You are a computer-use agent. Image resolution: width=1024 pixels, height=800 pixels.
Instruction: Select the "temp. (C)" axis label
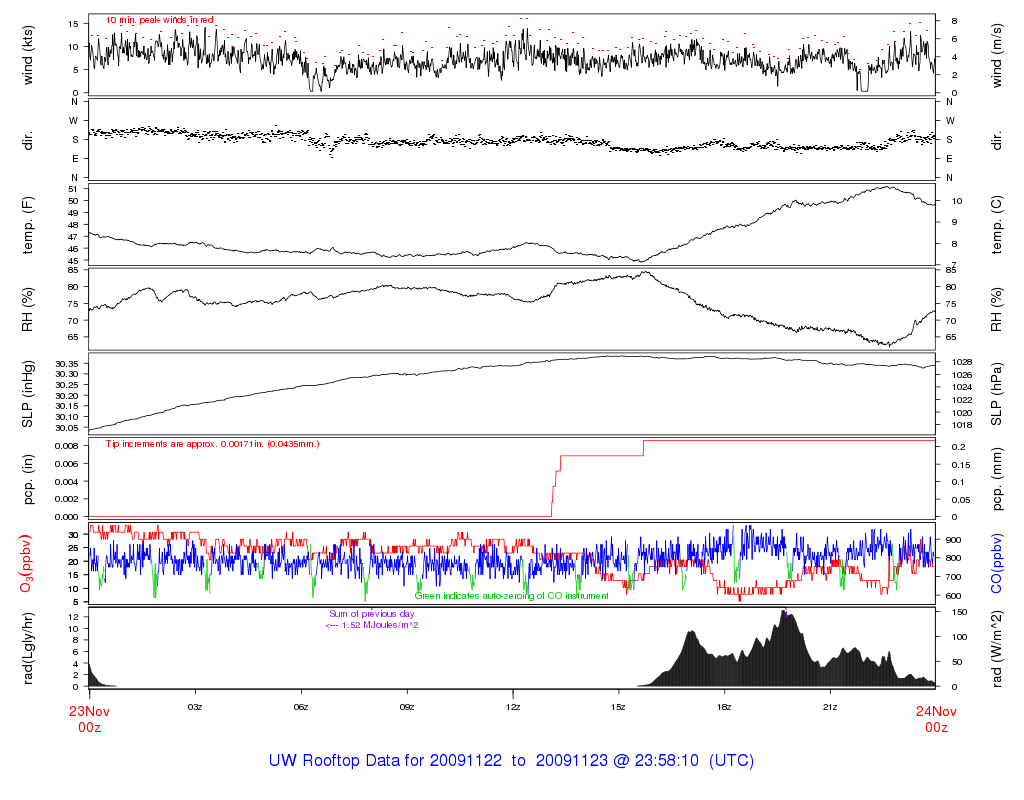point(996,224)
